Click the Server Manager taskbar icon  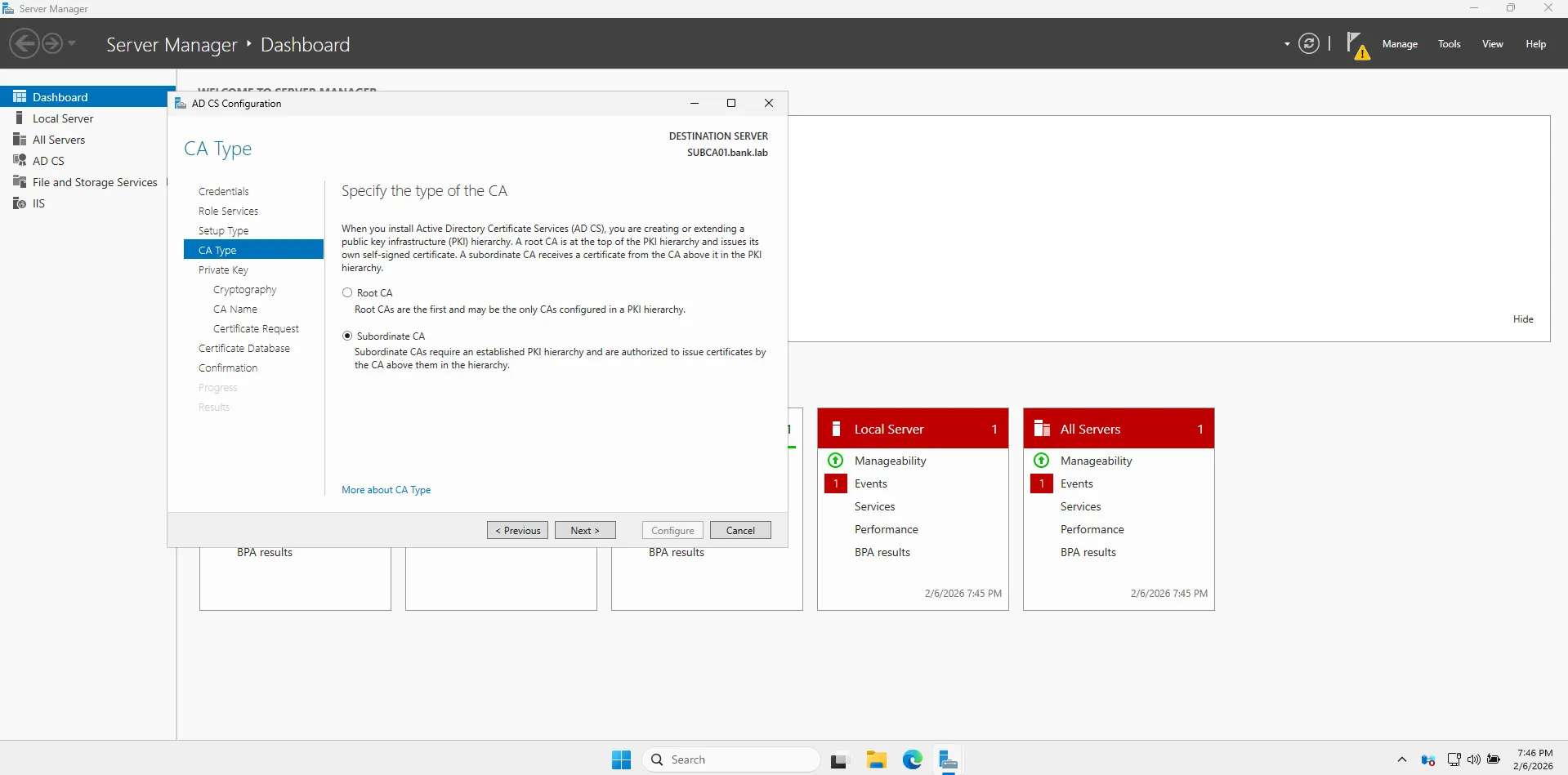tap(948, 759)
